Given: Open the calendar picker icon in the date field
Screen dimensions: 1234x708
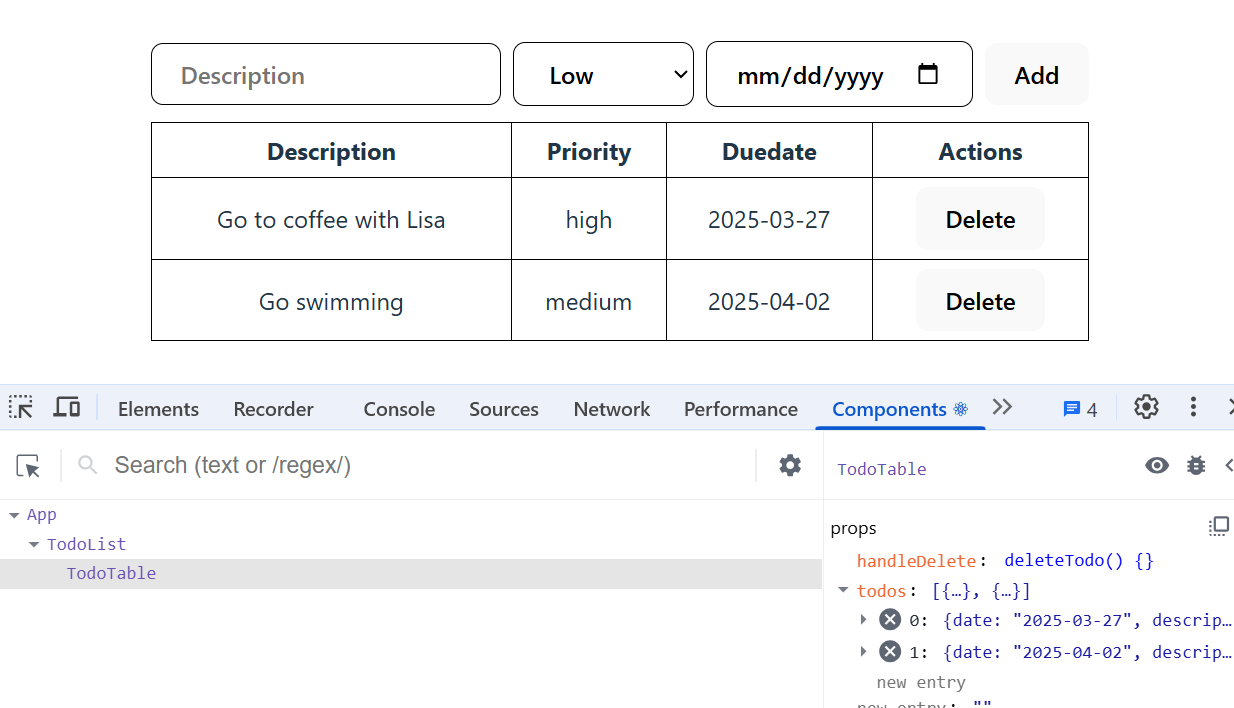Looking at the screenshot, I should [928, 74].
